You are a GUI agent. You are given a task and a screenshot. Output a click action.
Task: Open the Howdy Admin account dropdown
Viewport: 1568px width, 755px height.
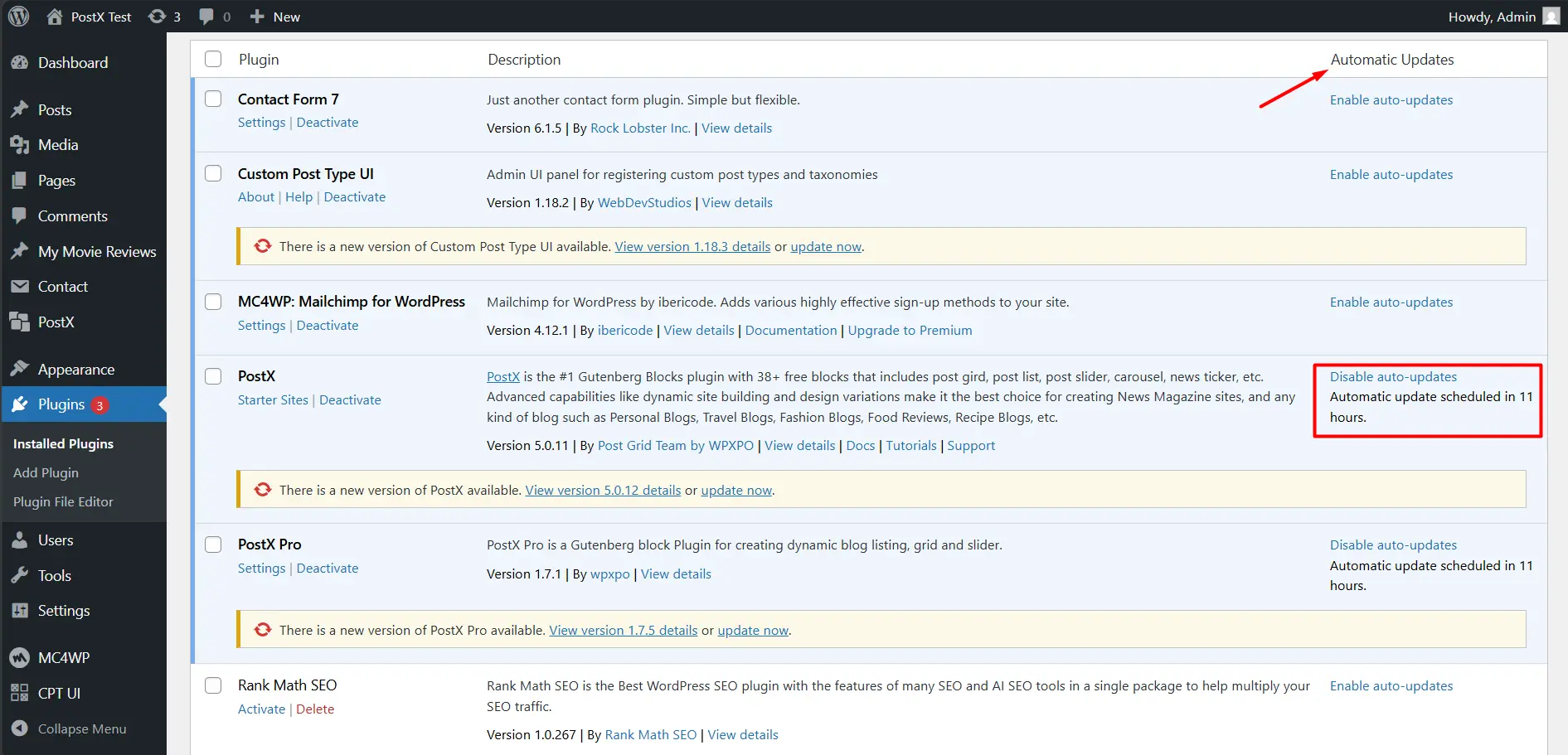pos(1490,16)
